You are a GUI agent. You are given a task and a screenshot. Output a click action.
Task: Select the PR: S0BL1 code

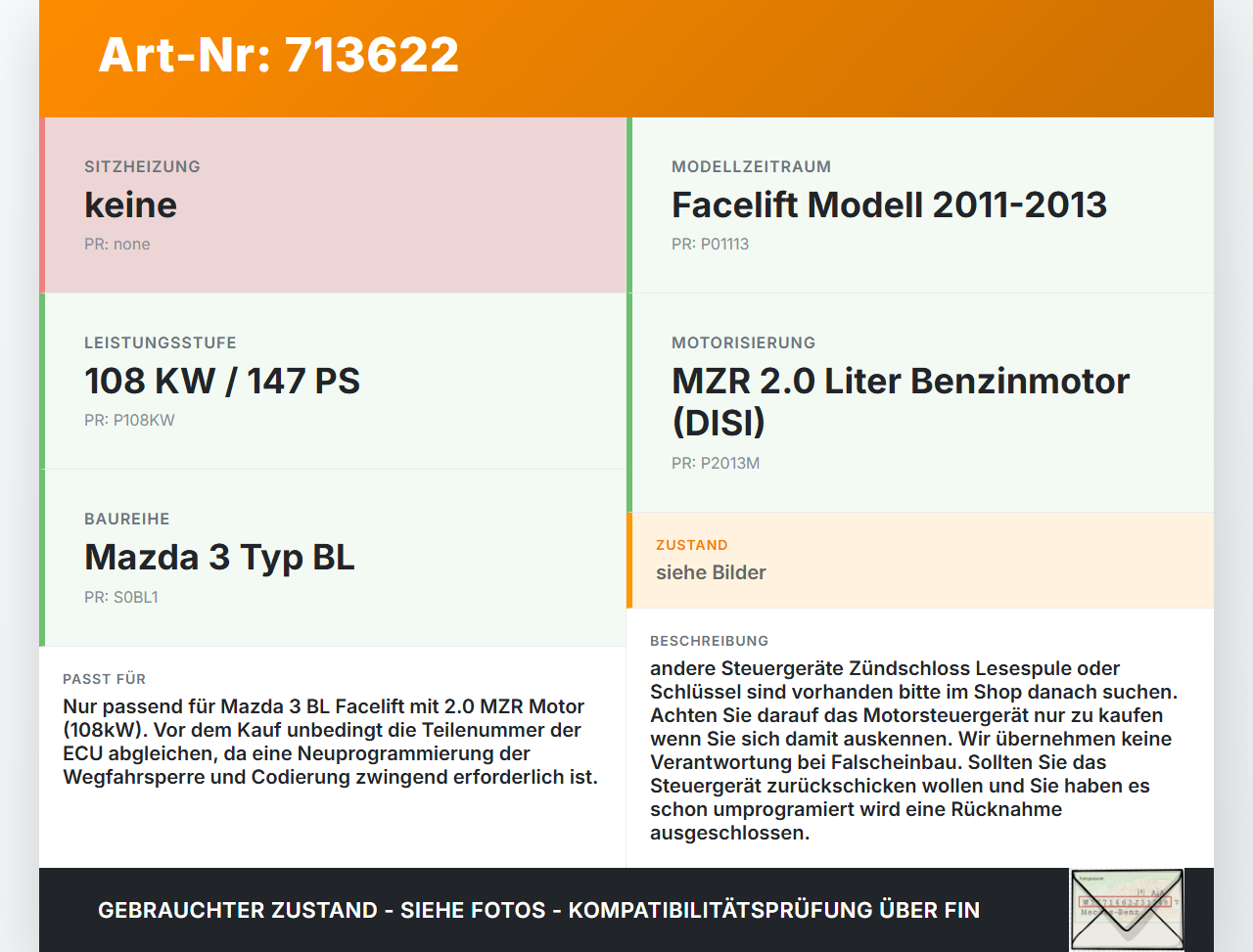pos(121,598)
